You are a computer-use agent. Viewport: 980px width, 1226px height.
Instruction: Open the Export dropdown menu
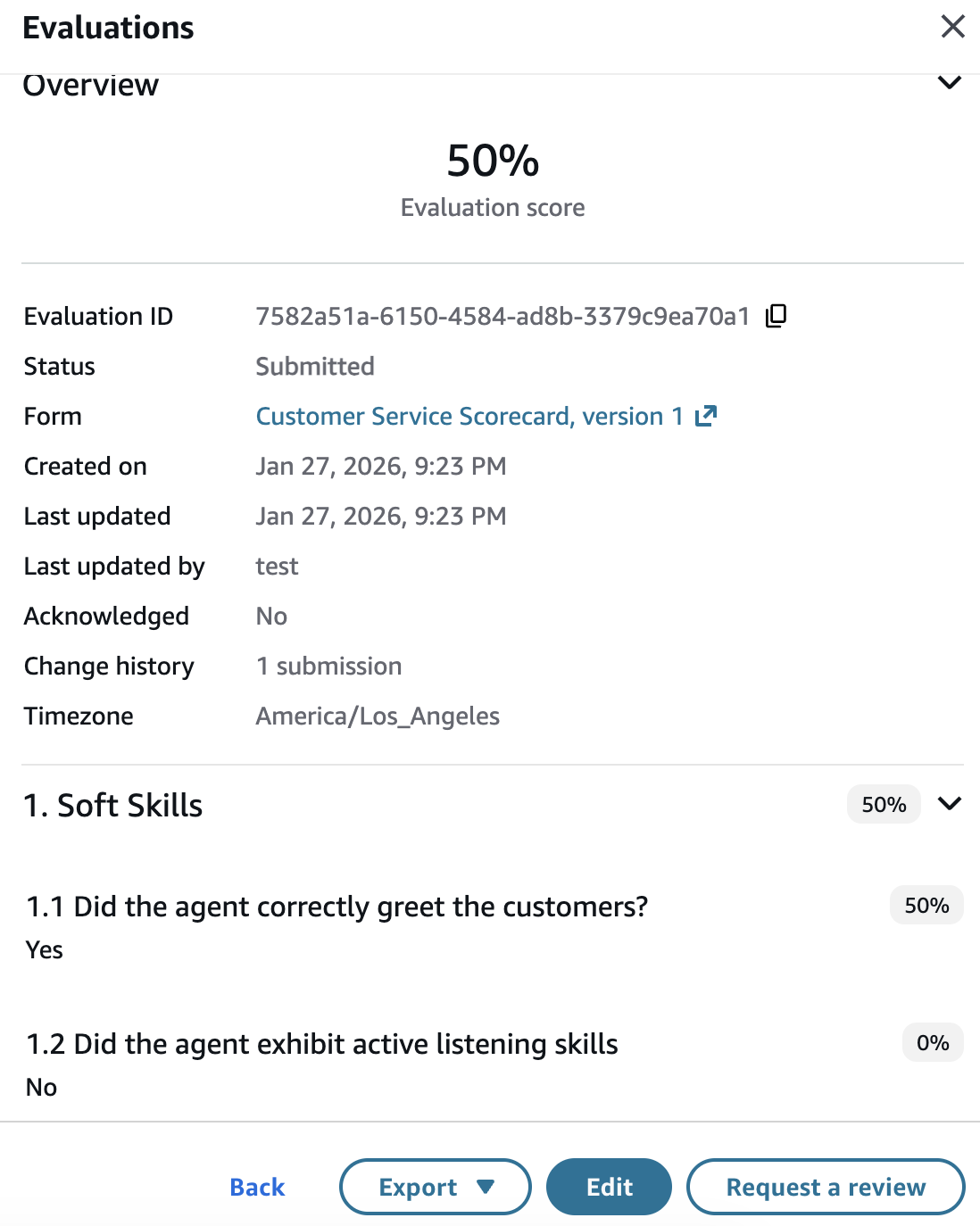[x=436, y=1187]
